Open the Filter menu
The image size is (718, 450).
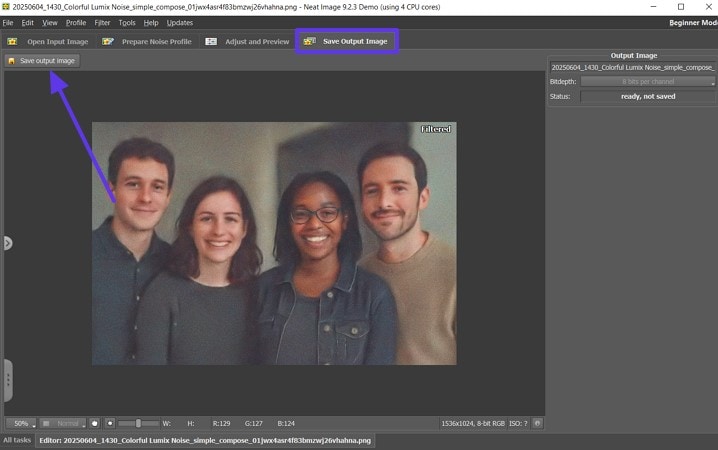coord(102,23)
